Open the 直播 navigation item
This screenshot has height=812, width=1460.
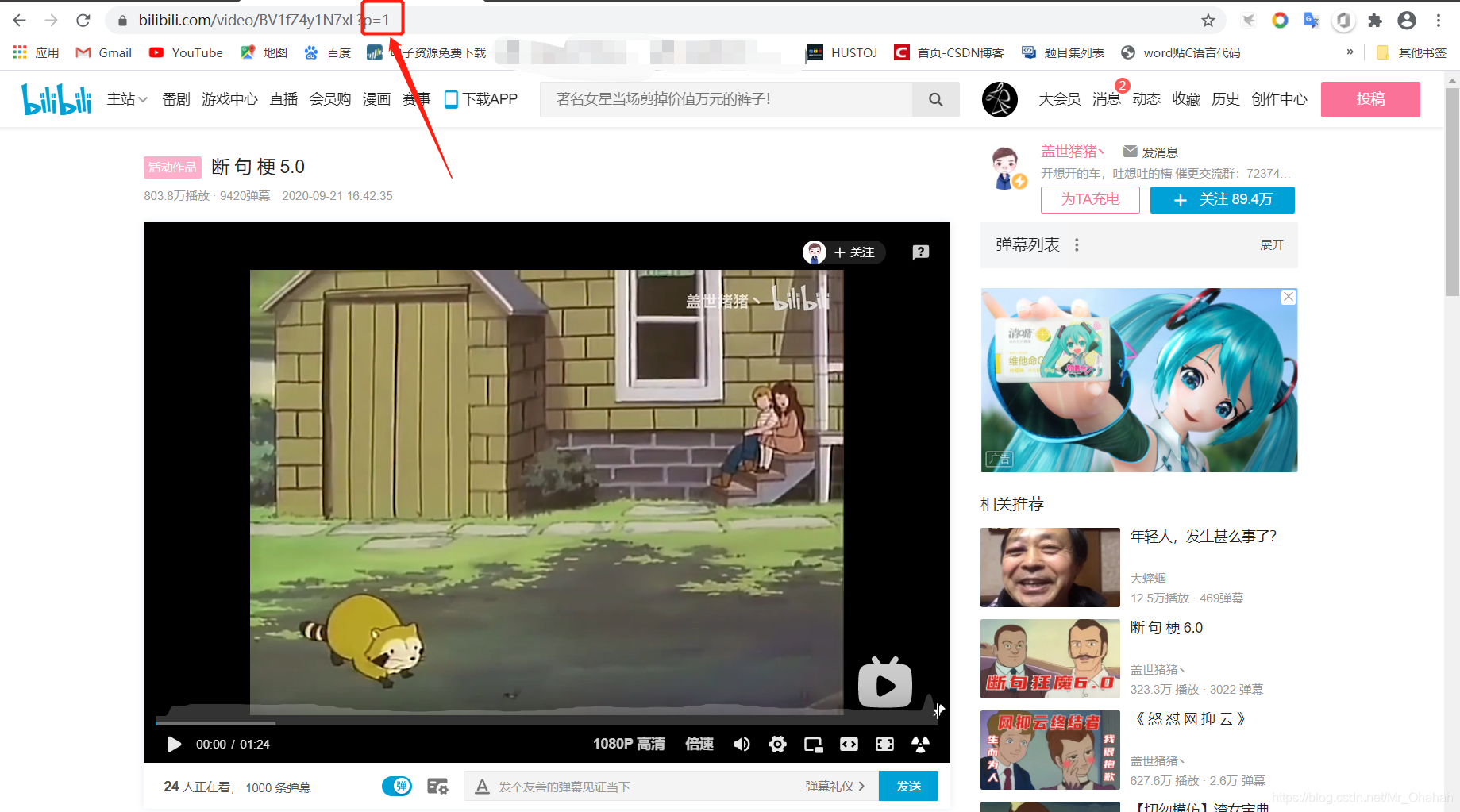(283, 99)
